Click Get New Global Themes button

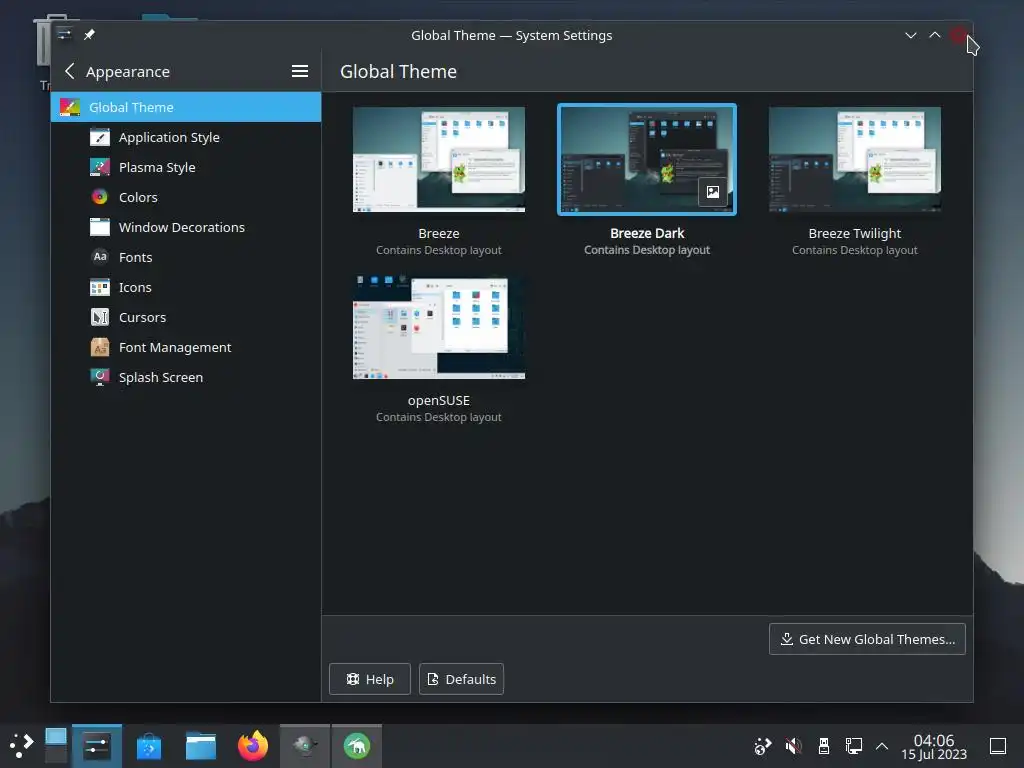867,639
